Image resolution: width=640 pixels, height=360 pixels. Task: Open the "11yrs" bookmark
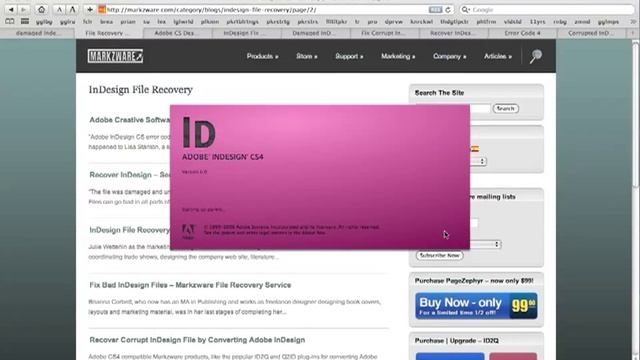(x=538, y=22)
